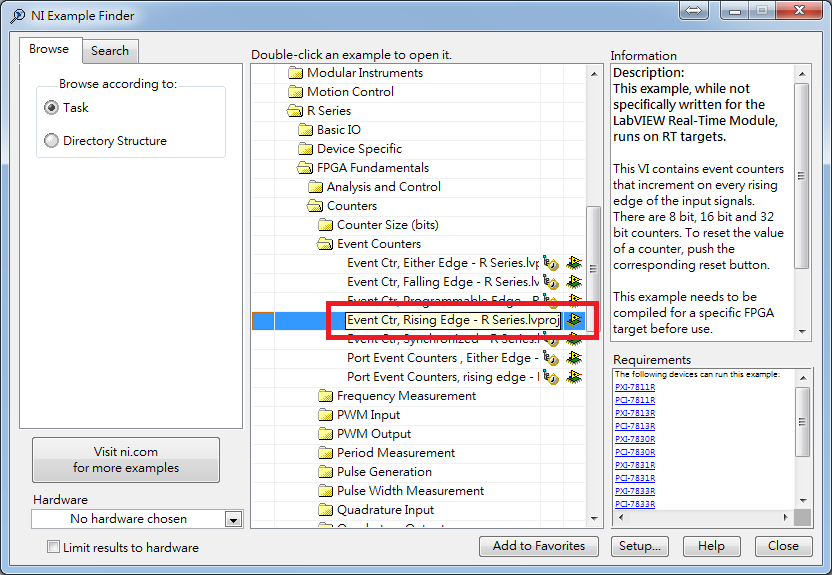Expand the Pulse Generation folder

pos(375,472)
